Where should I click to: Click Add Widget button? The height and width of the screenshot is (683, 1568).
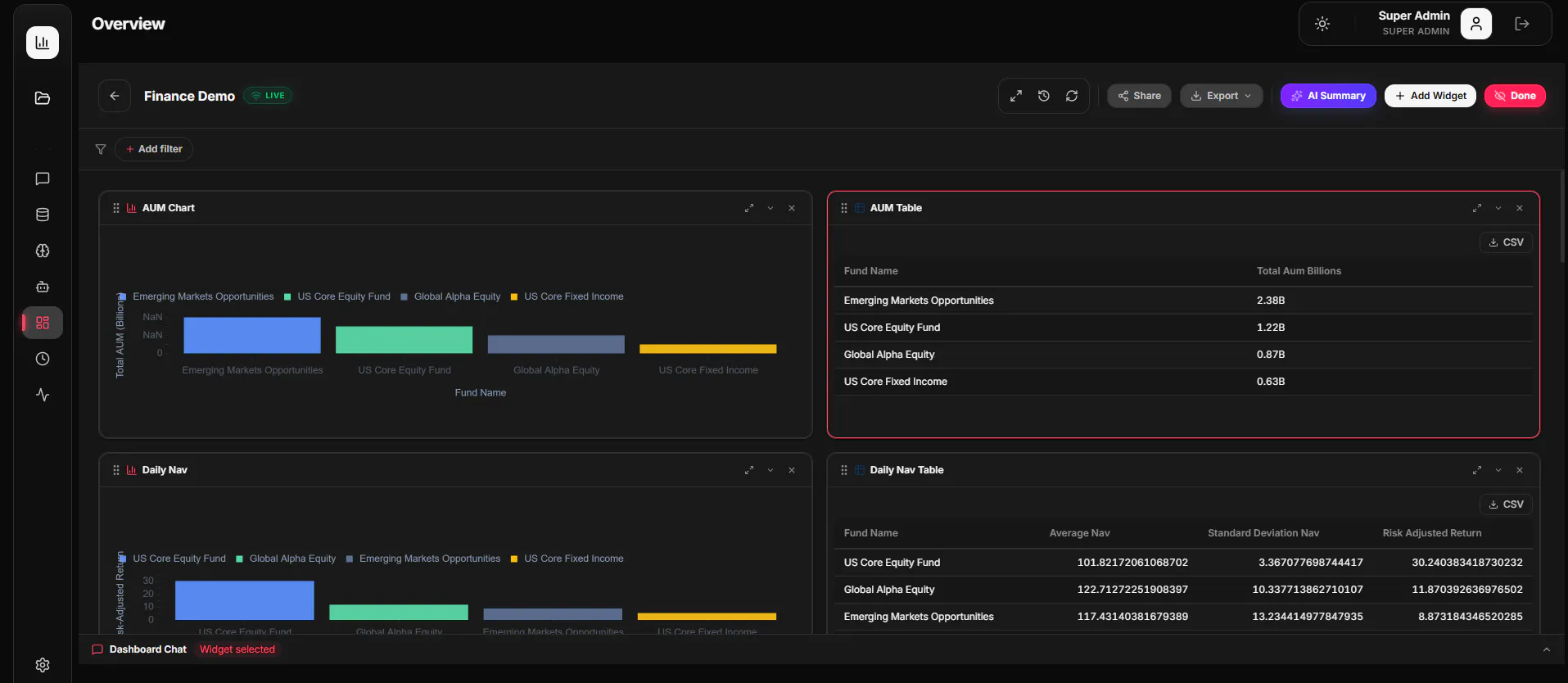pos(1430,96)
